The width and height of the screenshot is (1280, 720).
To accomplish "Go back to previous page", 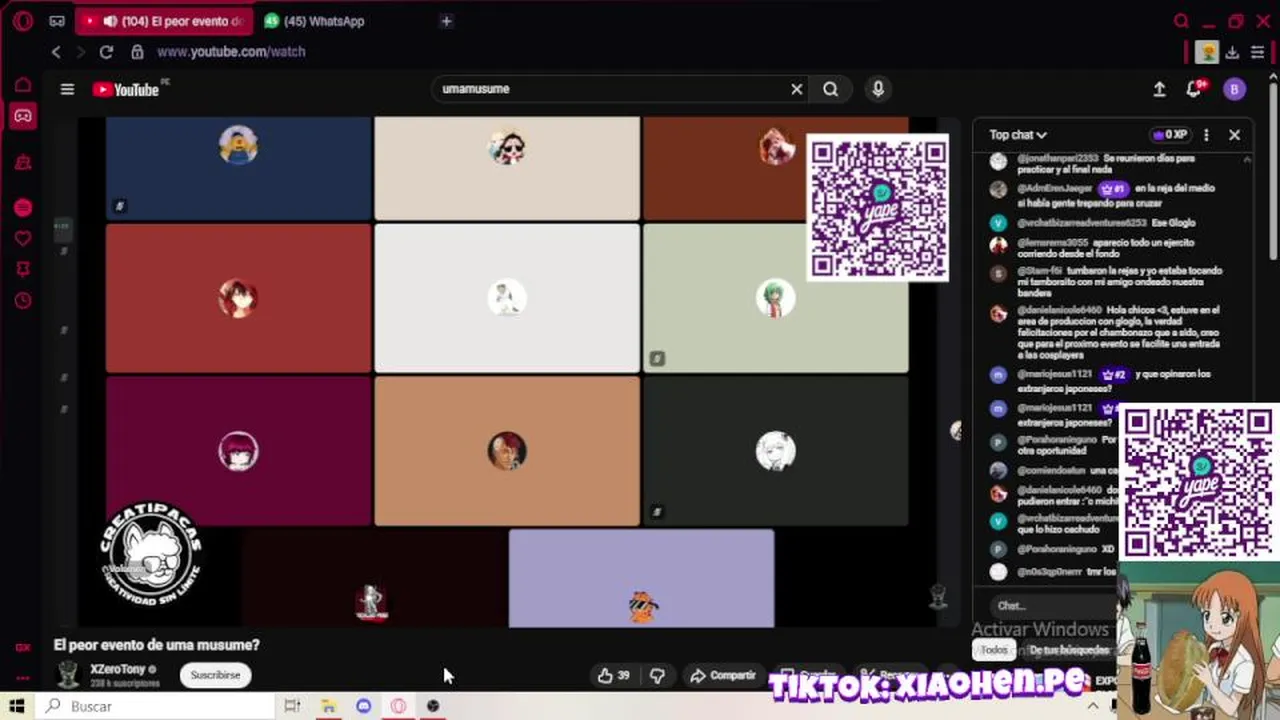I will [57, 52].
